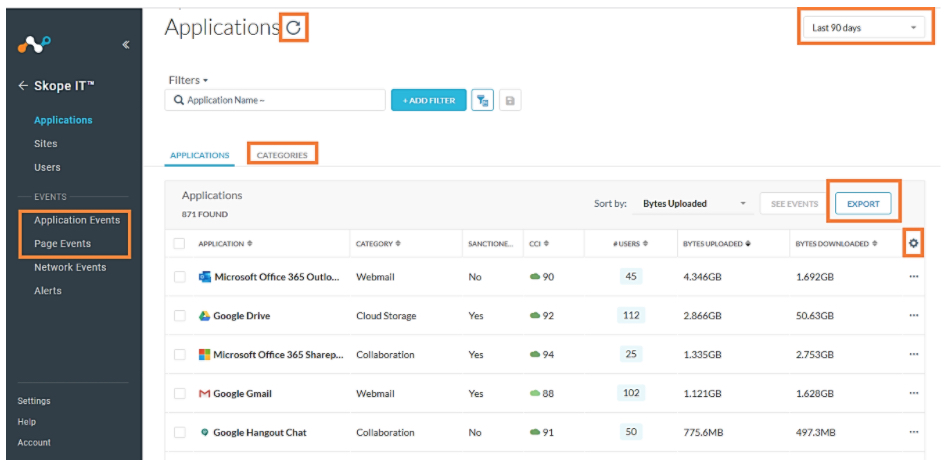Click the Hangout Chat app icon
Image resolution: width=947 pixels, height=462 pixels.
click(x=205, y=432)
